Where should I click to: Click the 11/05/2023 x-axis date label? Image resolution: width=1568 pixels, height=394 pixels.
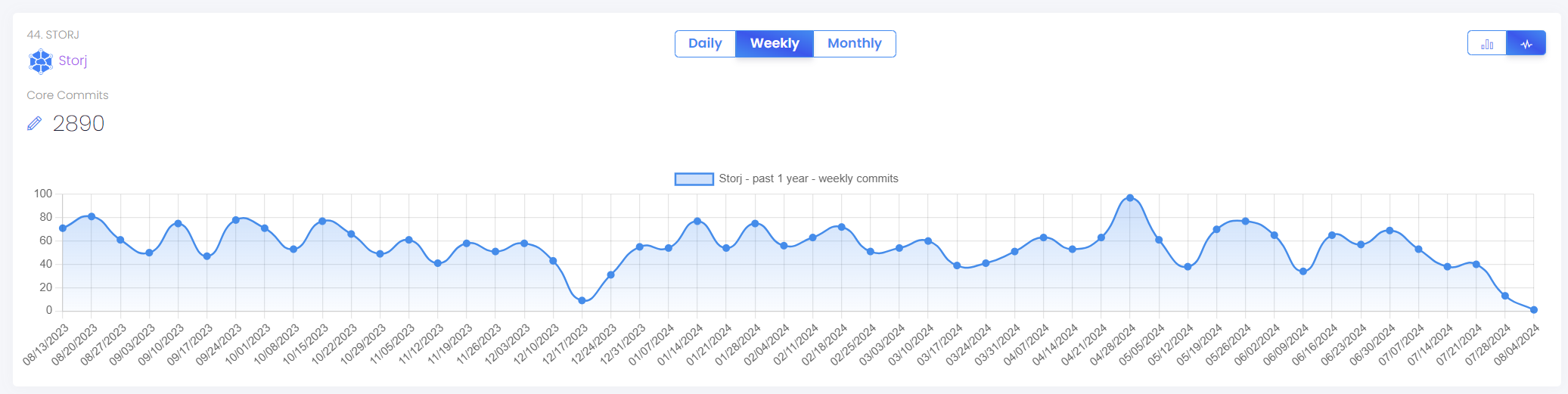pos(393,345)
